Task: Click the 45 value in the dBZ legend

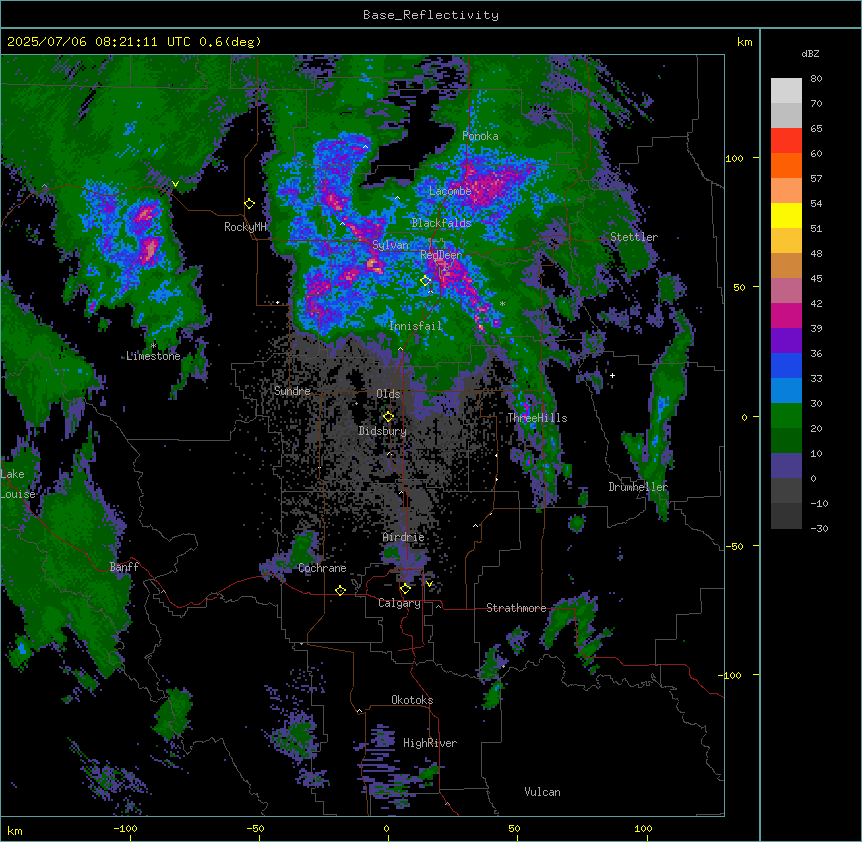Action: 816,279
